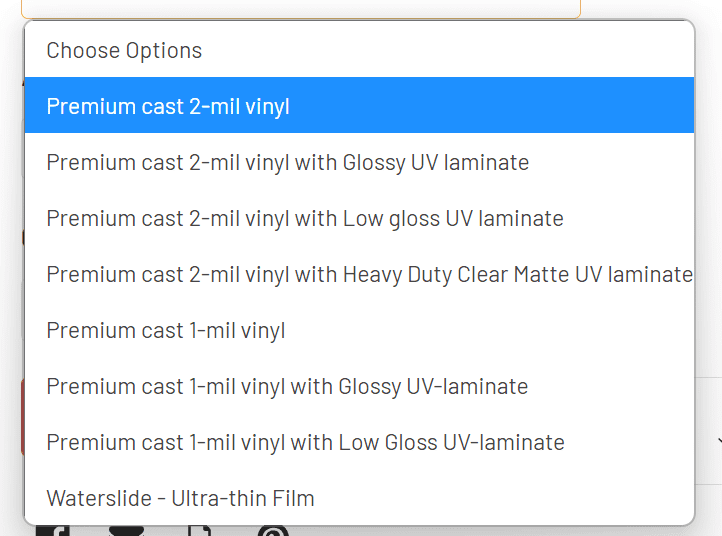Viewport: 722px width, 536px height.
Task: Click the chevron arrow at the right edge
Action: pyautogui.click(x=717, y=439)
